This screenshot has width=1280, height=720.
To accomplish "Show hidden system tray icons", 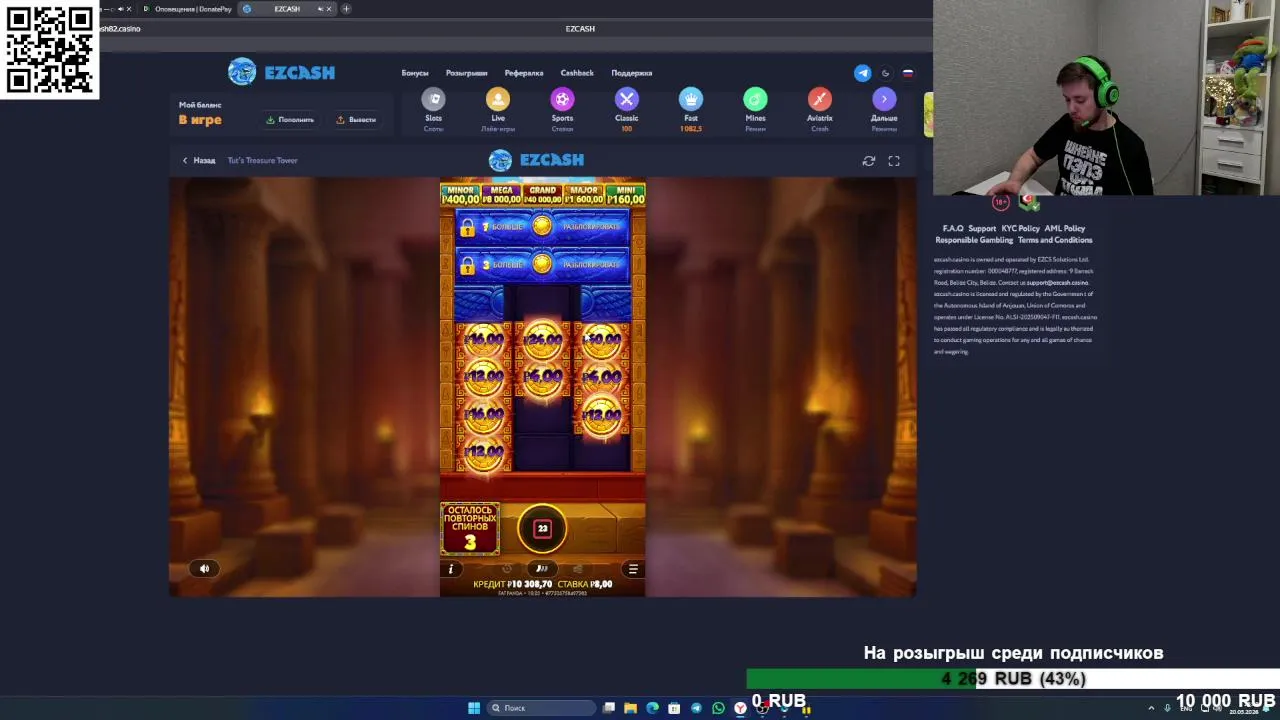I will (x=1151, y=708).
